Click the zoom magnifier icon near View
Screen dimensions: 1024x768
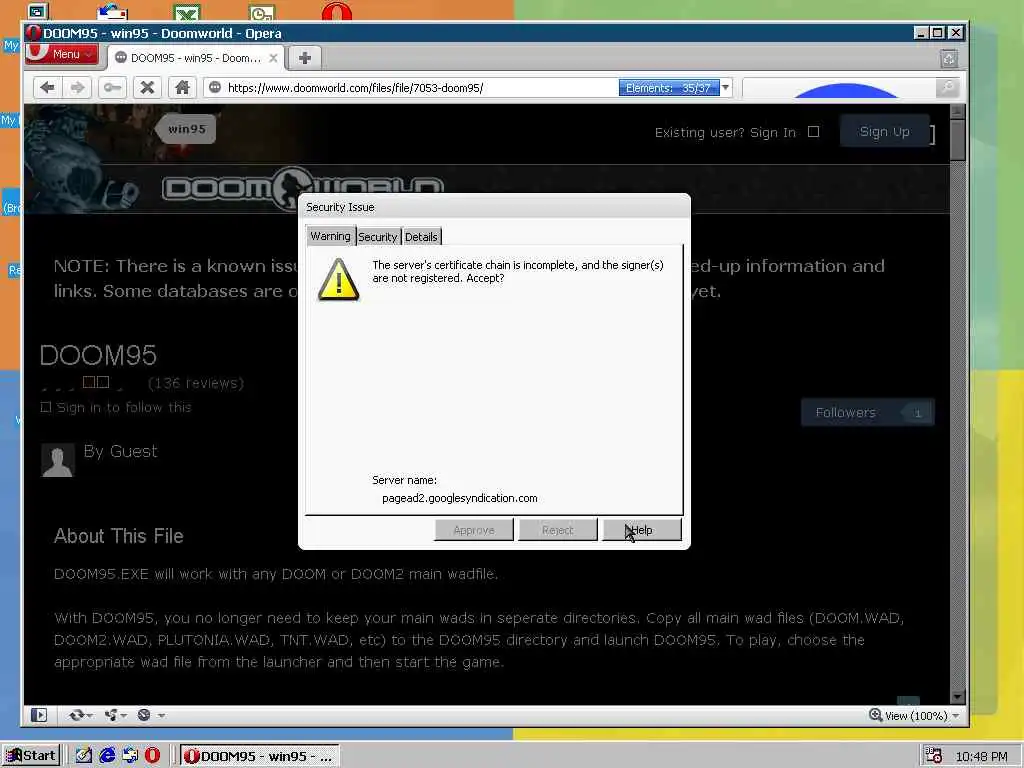(x=875, y=714)
